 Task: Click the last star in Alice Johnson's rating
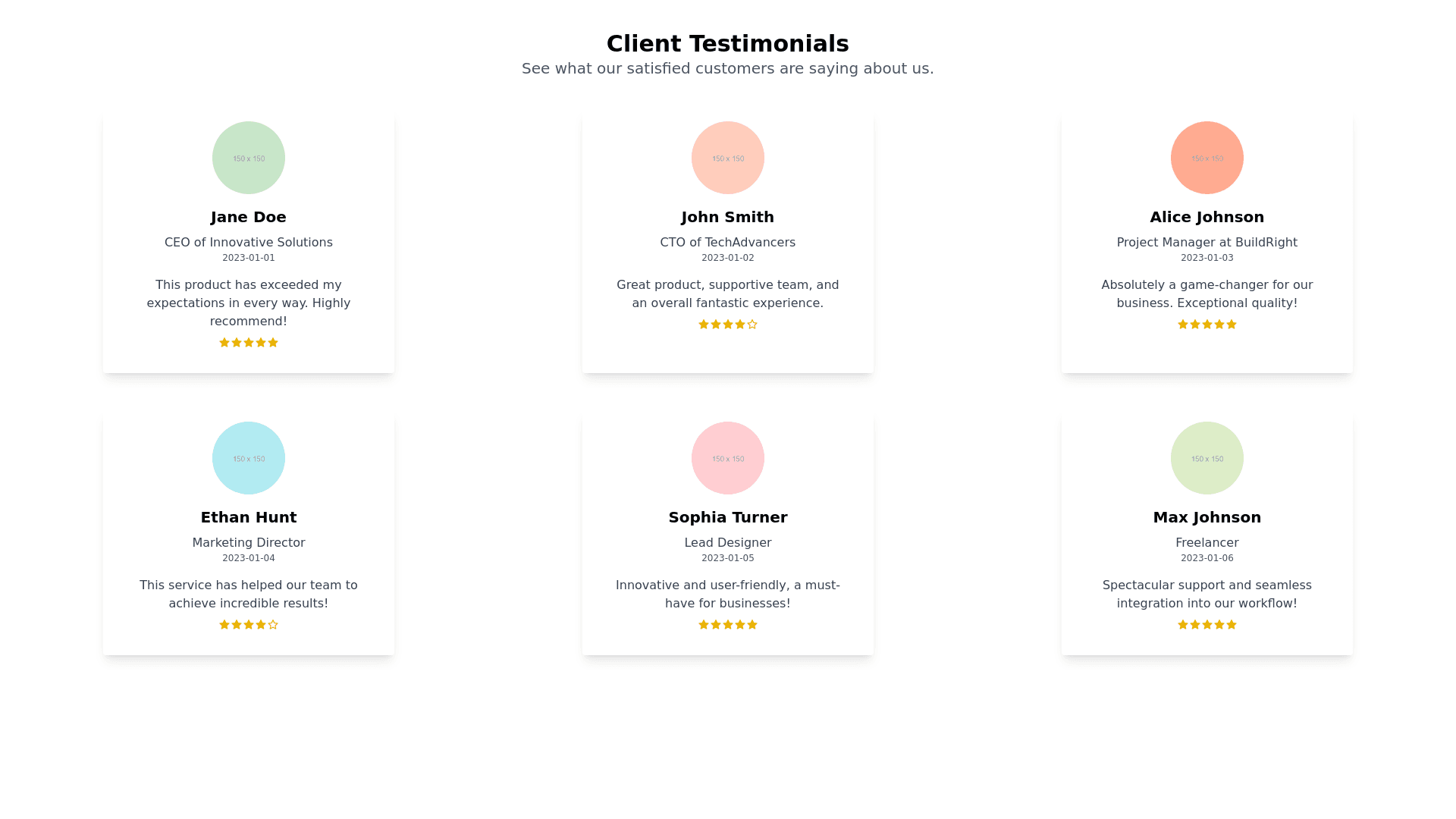pyautogui.click(x=1232, y=325)
